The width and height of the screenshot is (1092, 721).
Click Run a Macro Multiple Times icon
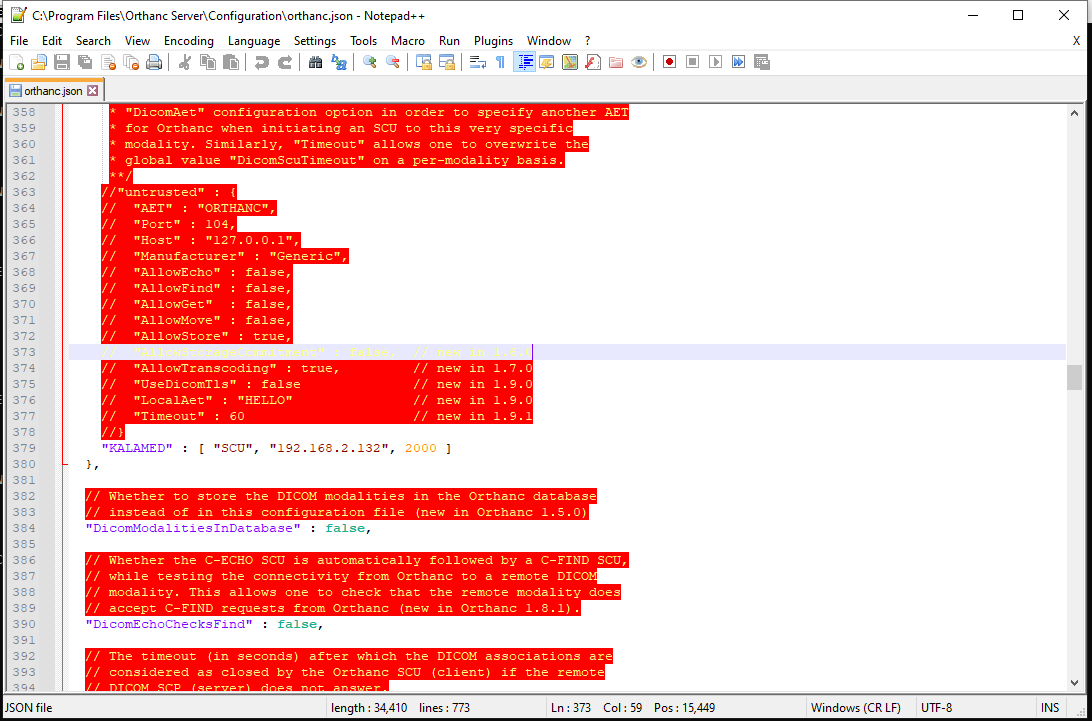click(x=738, y=62)
